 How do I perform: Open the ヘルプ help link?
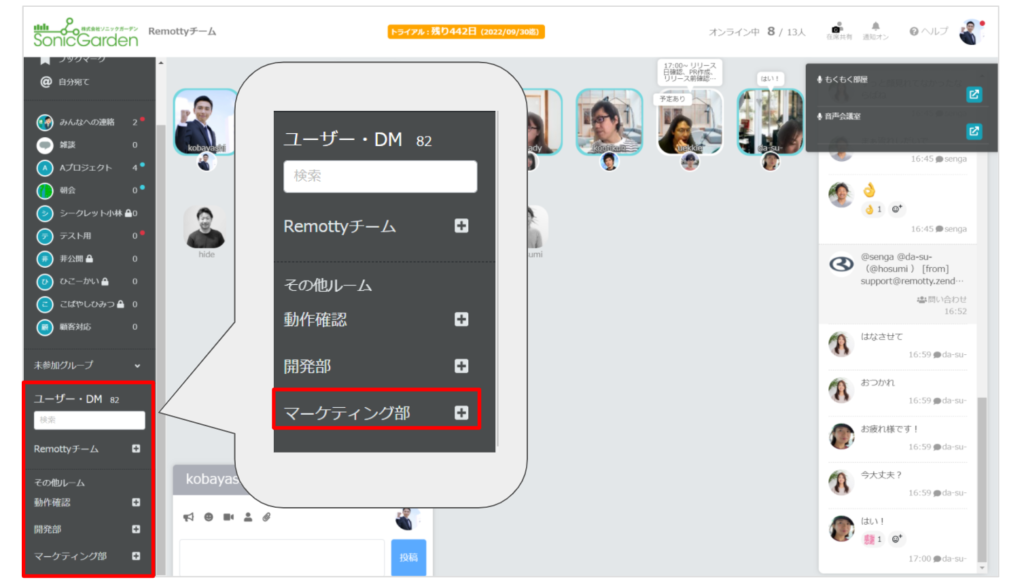(x=928, y=31)
